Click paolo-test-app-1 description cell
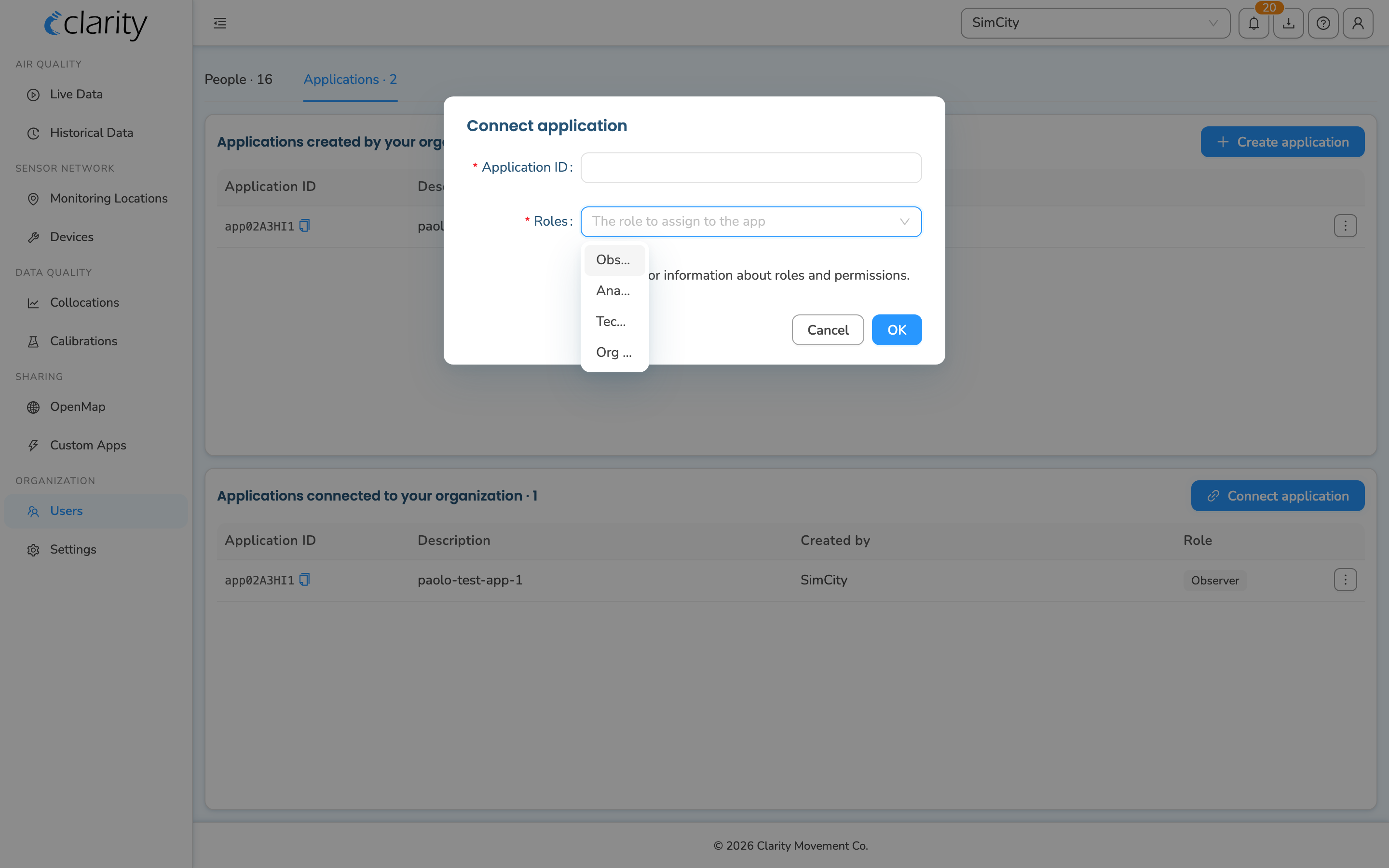Viewport: 1389px width, 868px height. [x=470, y=580]
